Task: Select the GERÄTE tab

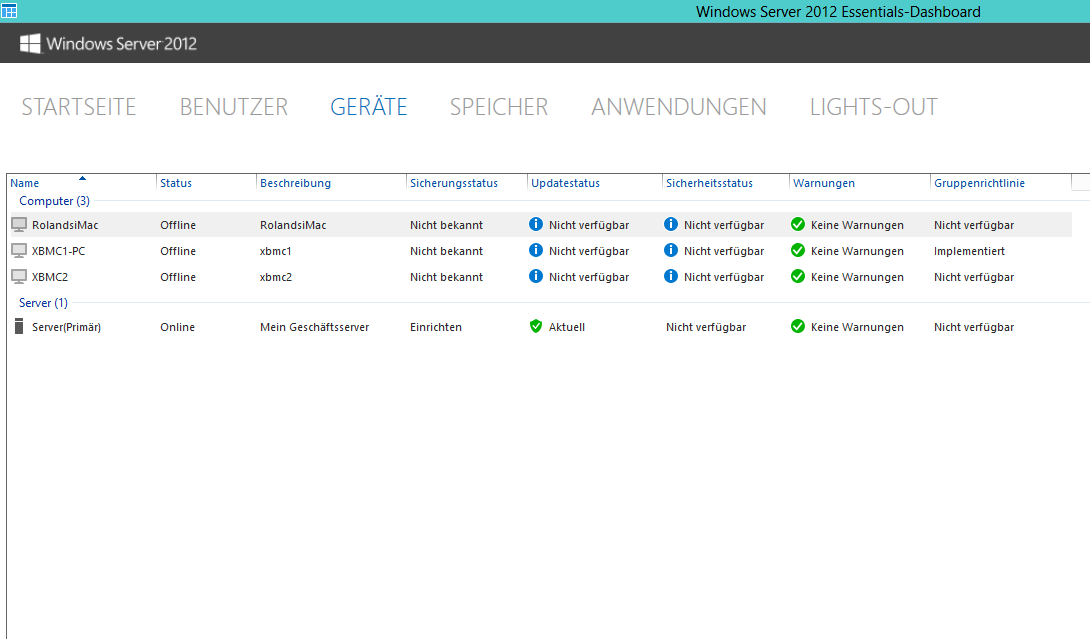Action: [368, 106]
